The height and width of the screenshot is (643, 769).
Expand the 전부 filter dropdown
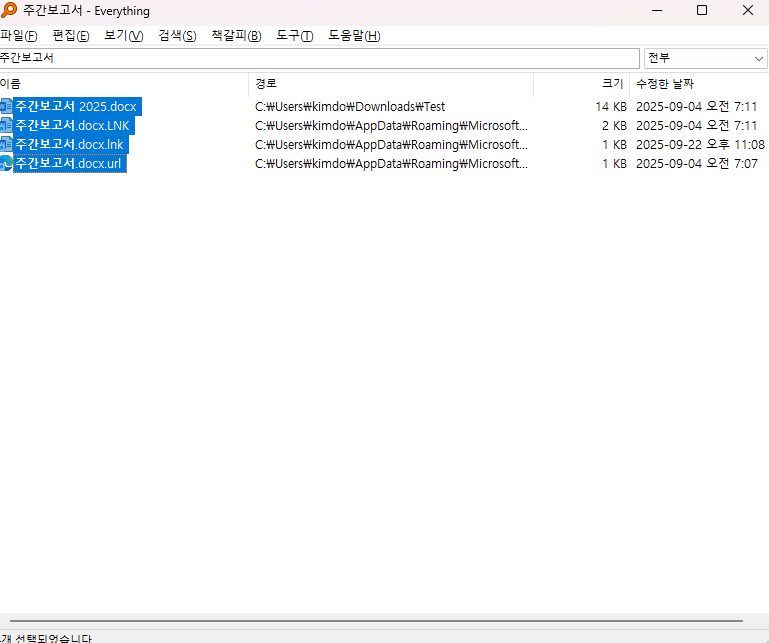pyautogui.click(x=706, y=58)
